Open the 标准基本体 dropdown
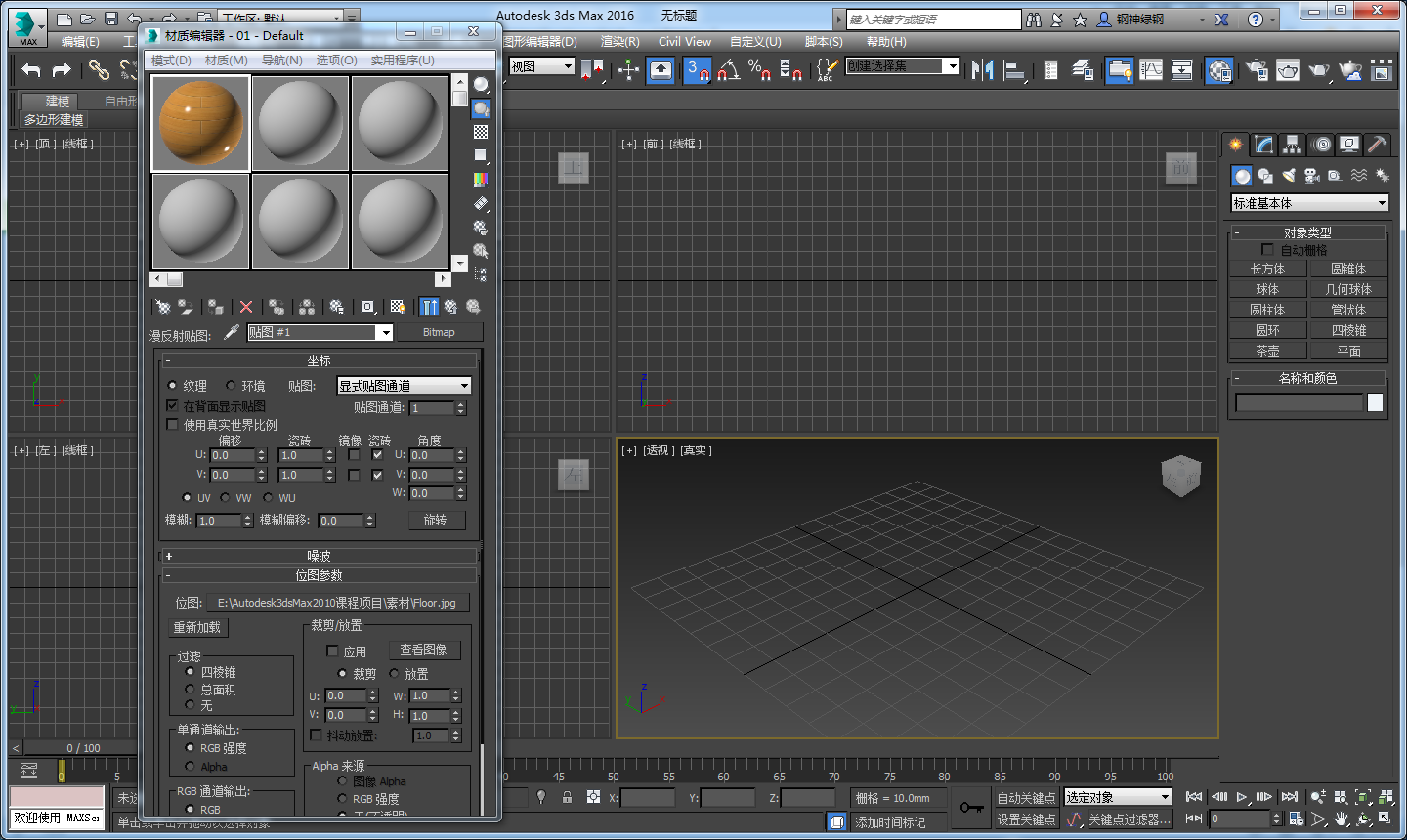Screen dimensions: 1407x840 pos(1309,203)
